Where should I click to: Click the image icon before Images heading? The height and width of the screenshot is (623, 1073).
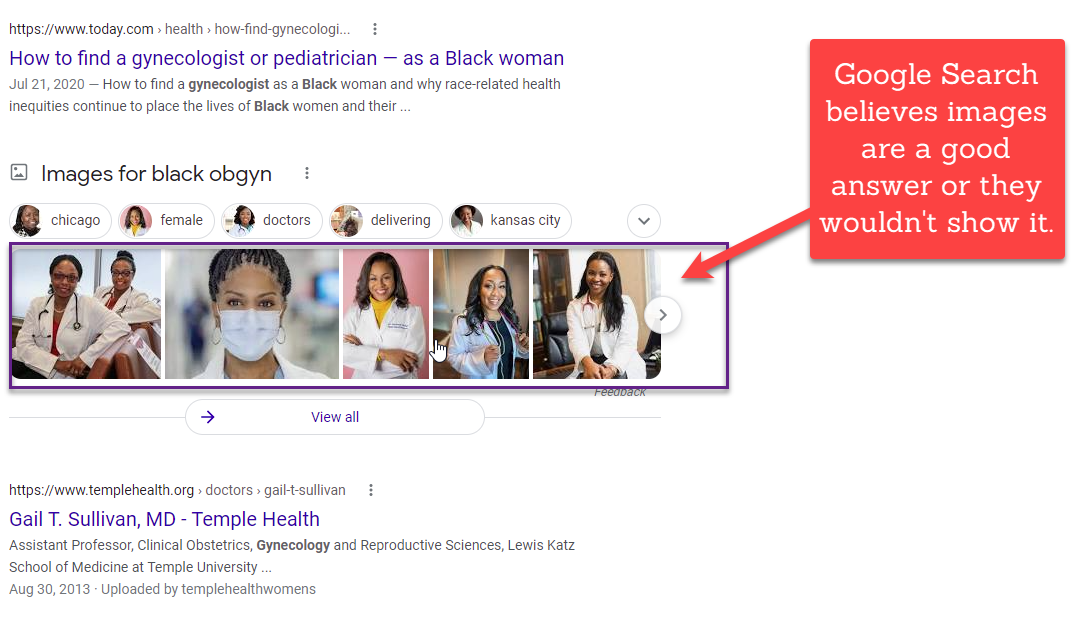19,173
